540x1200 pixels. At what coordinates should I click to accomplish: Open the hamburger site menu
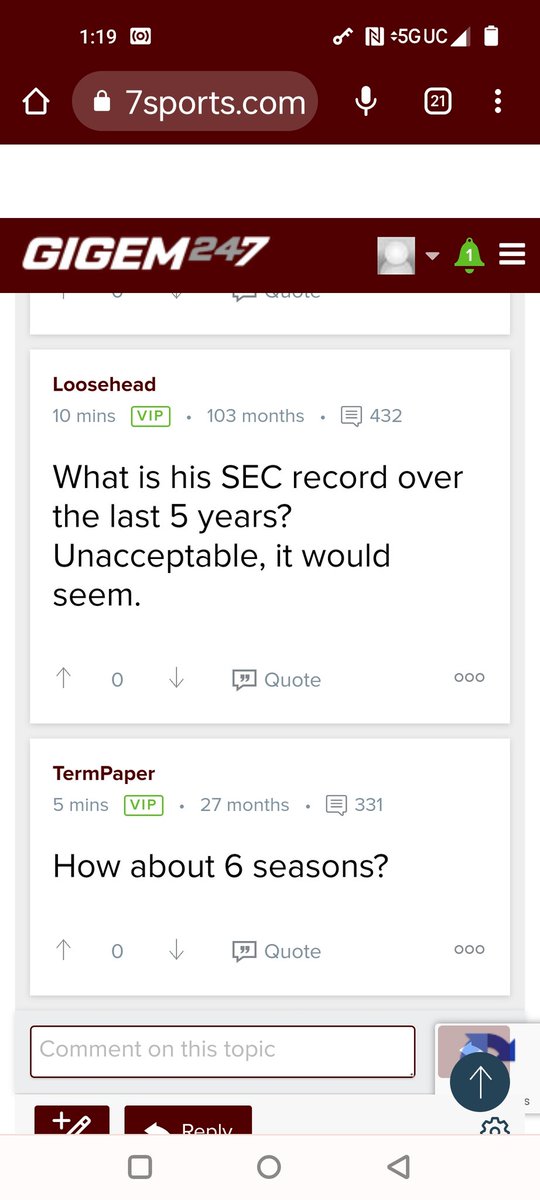point(512,256)
